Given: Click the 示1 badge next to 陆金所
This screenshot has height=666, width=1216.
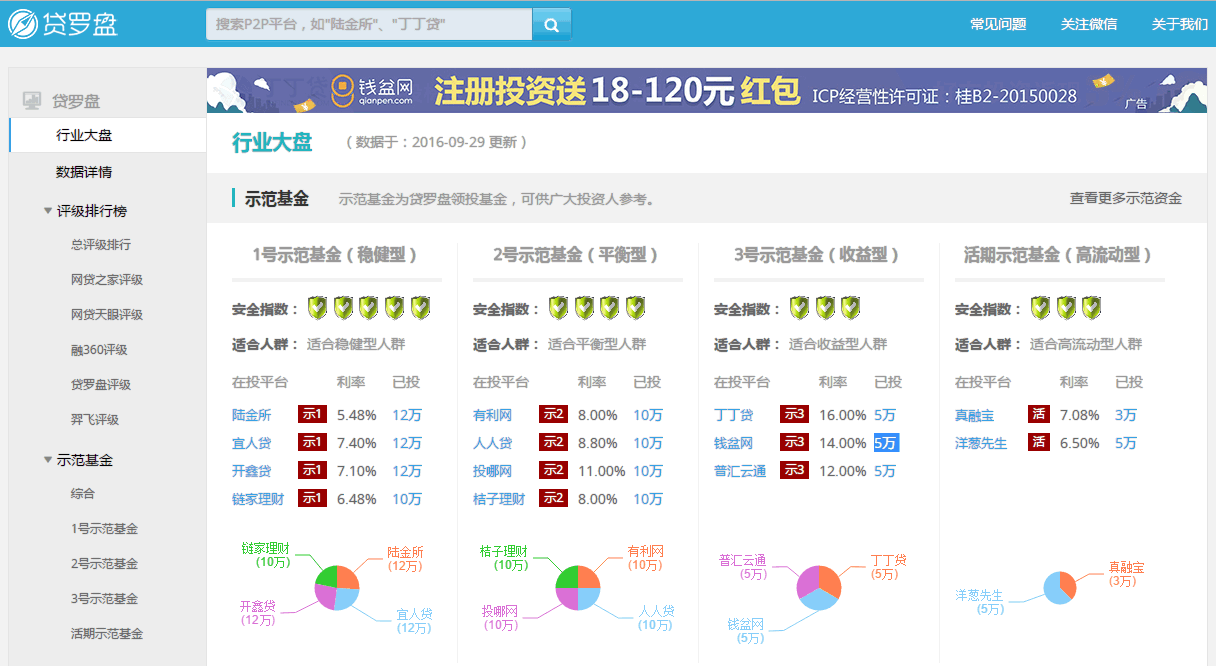Looking at the screenshot, I should tap(311, 414).
